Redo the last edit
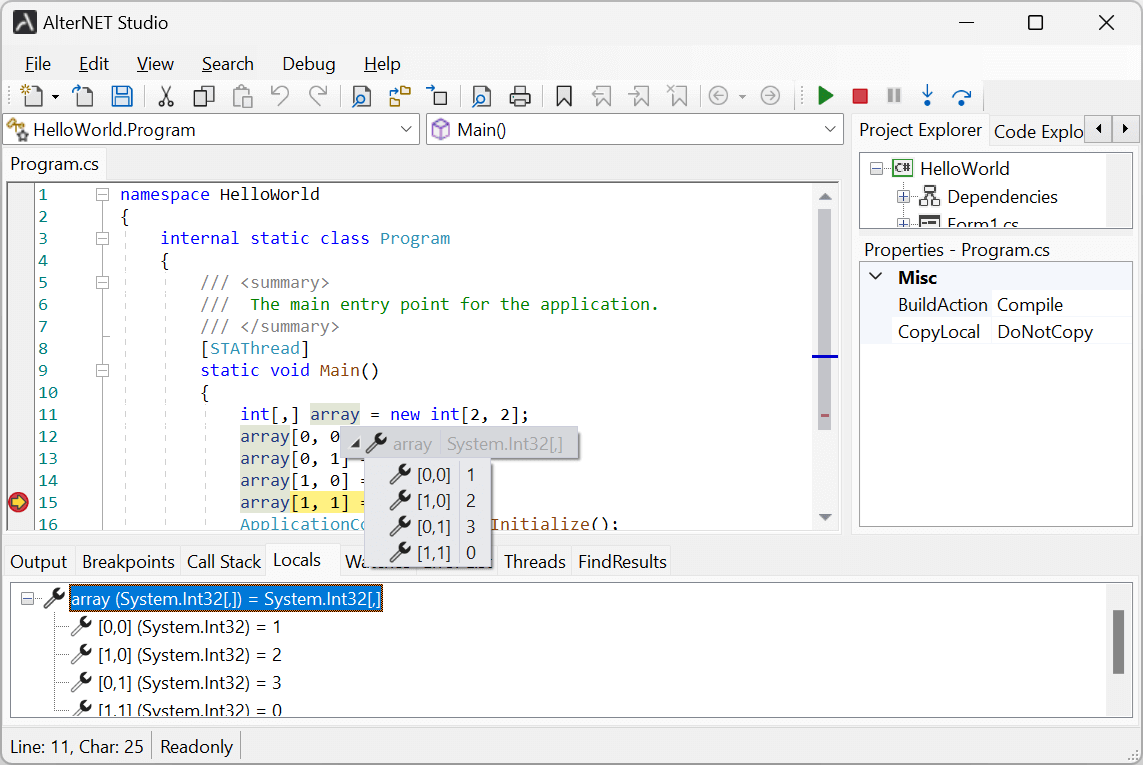The width and height of the screenshot is (1143, 765). pos(318,96)
